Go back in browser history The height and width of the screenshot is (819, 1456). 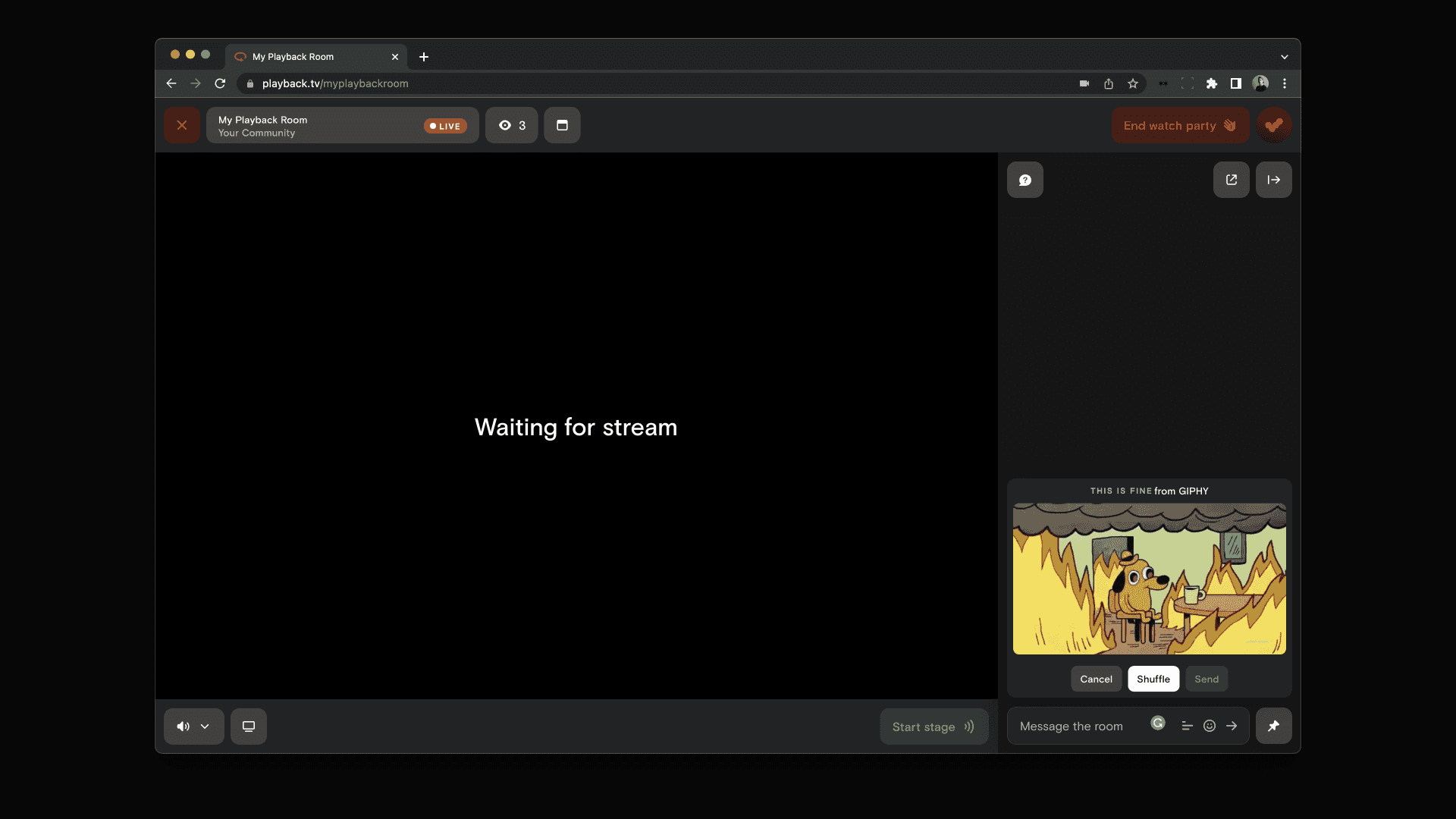pyautogui.click(x=171, y=83)
